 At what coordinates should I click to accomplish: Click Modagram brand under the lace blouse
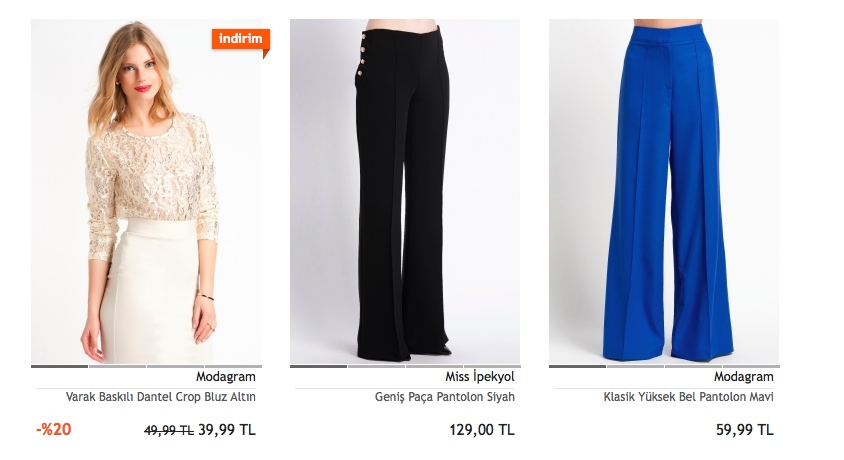pos(226,377)
